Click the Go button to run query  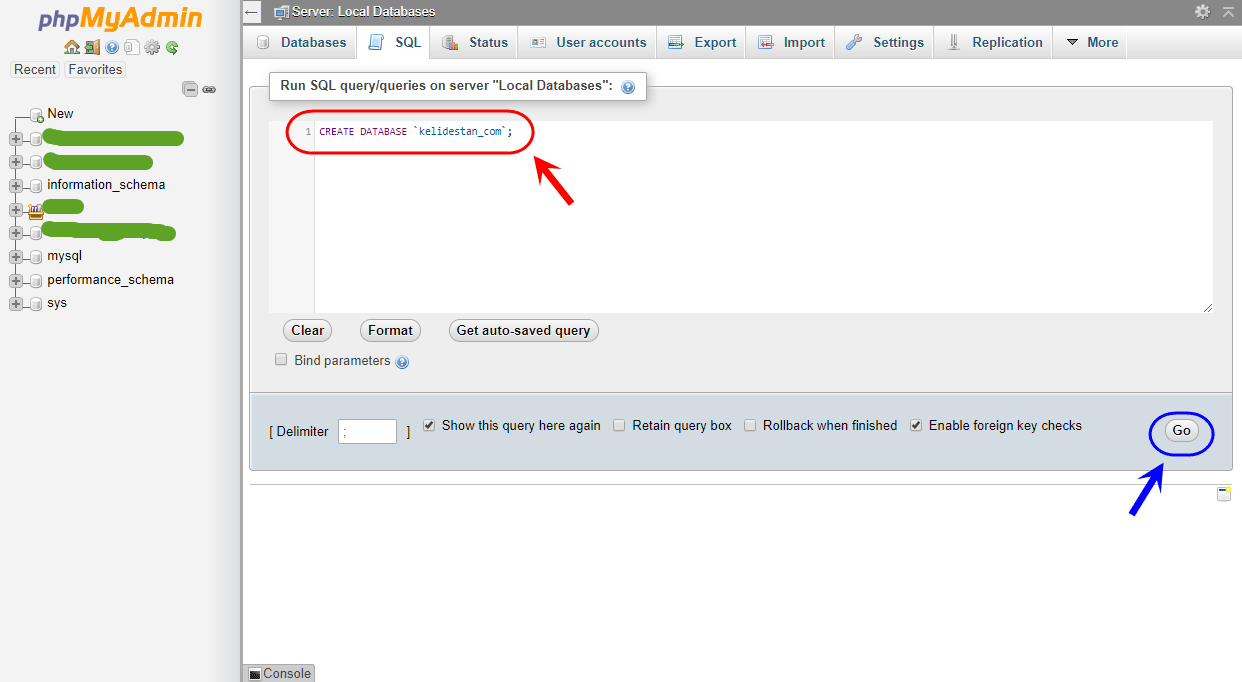tap(1182, 430)
